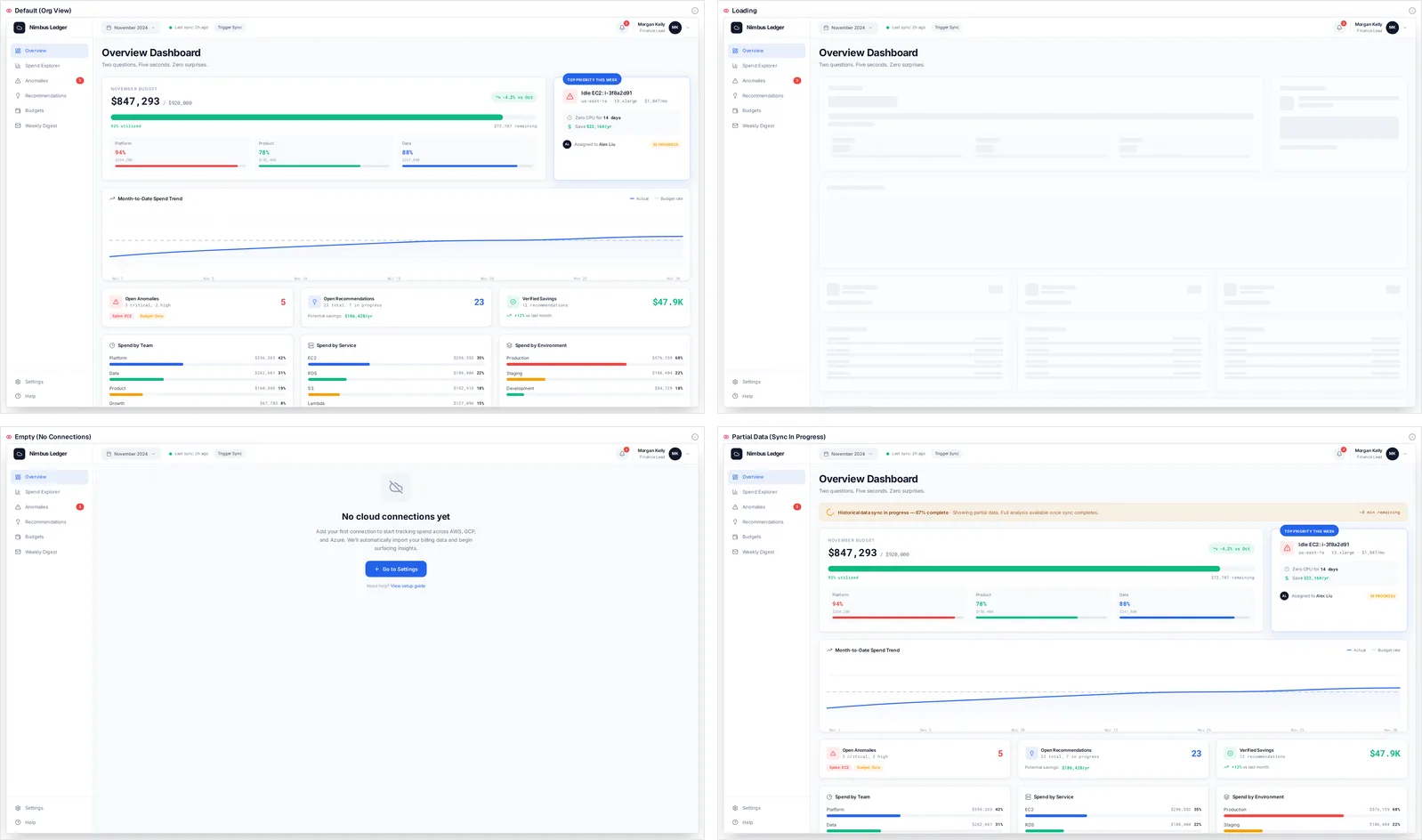1422x840 pixels.
Task: Click Trigger Sync in Empty frame
Action: tap(230, 454)
